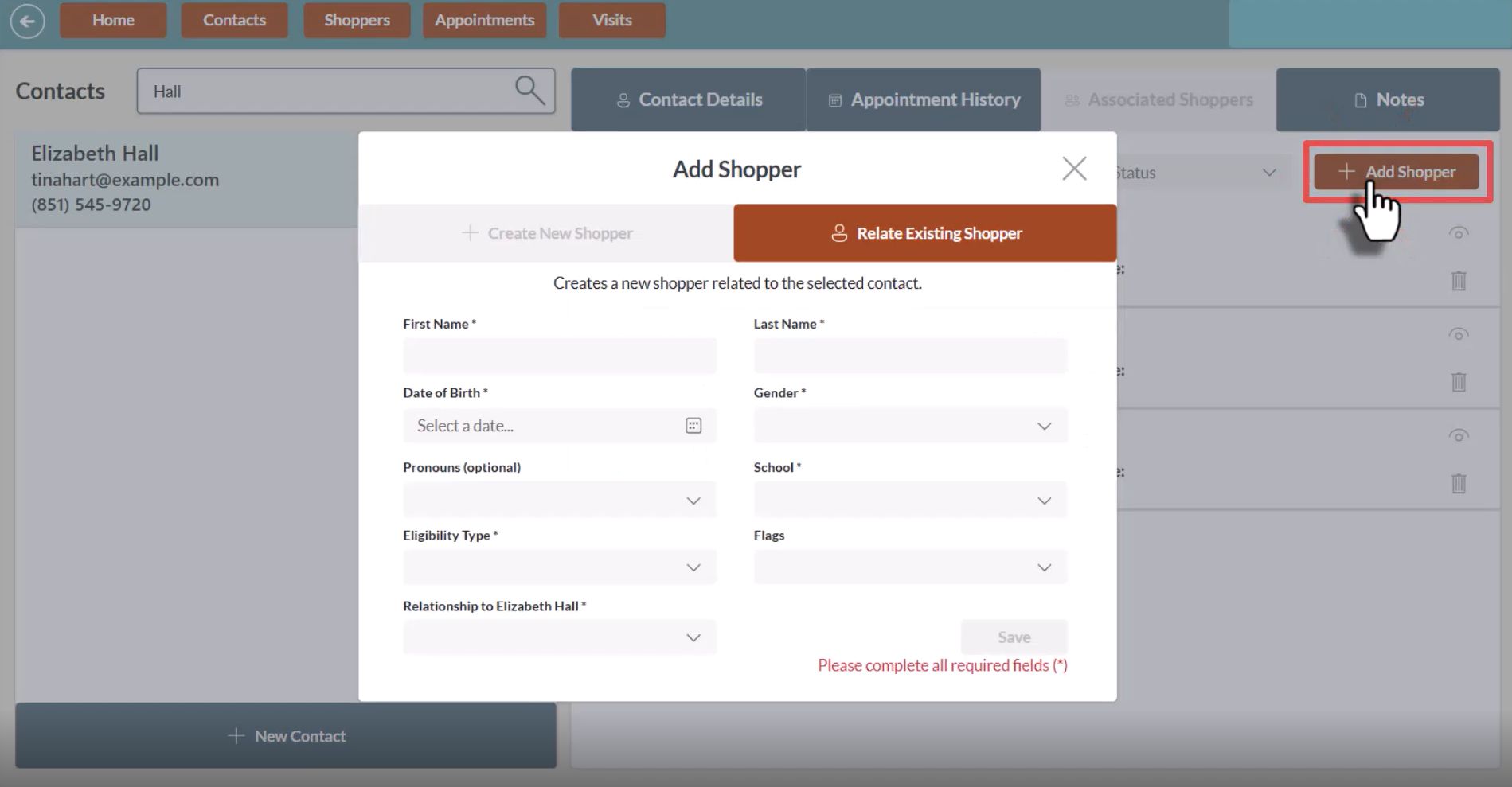Click the second shopper's trash icon

click(1459, 382)
